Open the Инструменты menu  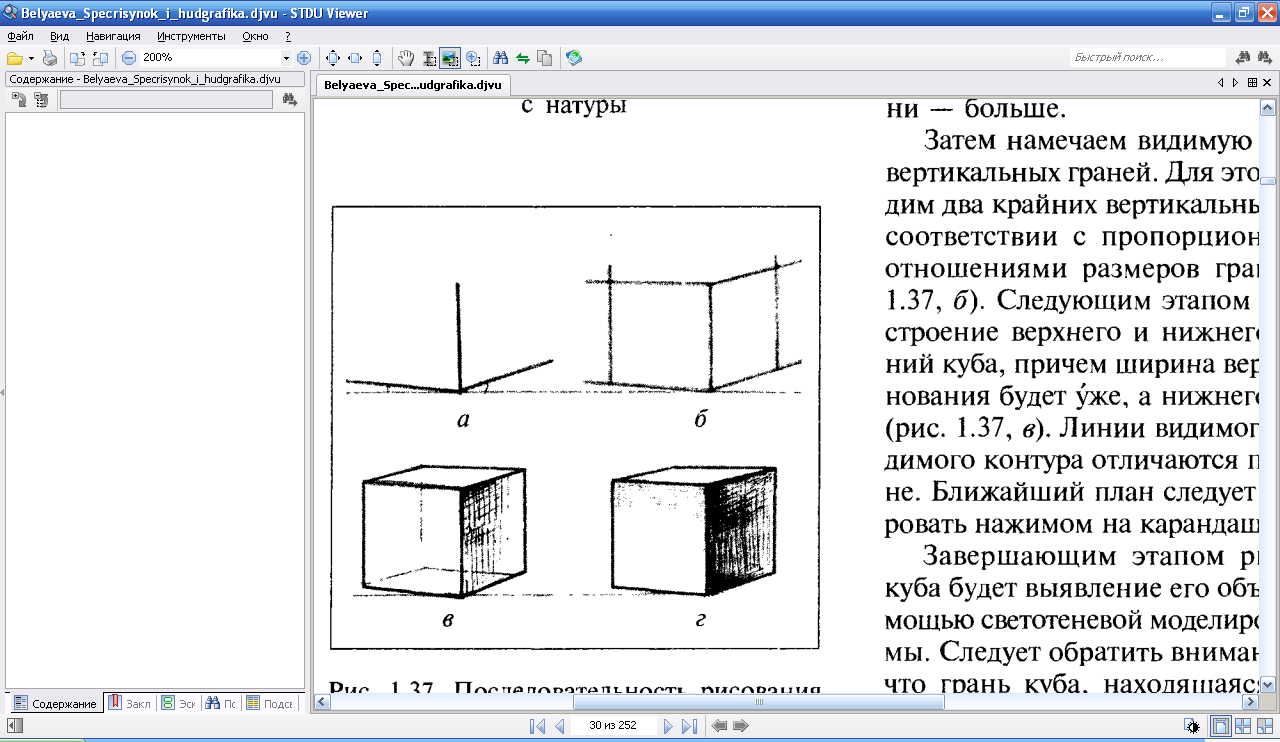pos(191,36)
